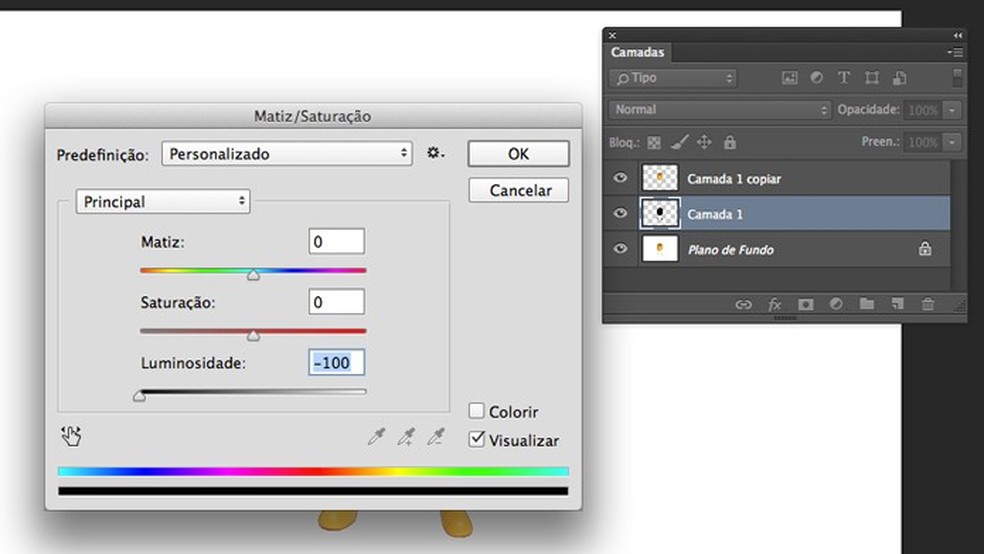Lock transparent pixels in Camadas panel

pyautogui.click(x=654, y=142)
